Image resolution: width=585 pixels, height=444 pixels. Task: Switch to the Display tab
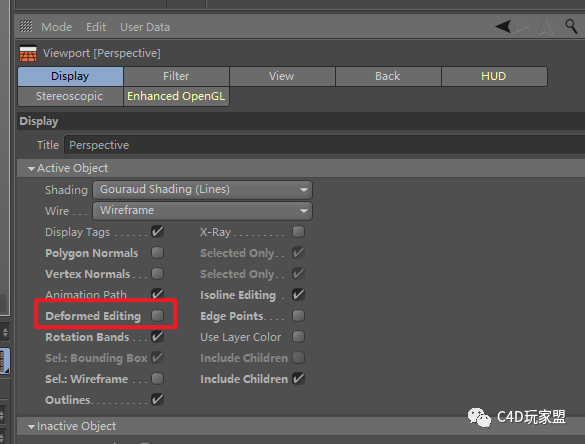point(70,76)
